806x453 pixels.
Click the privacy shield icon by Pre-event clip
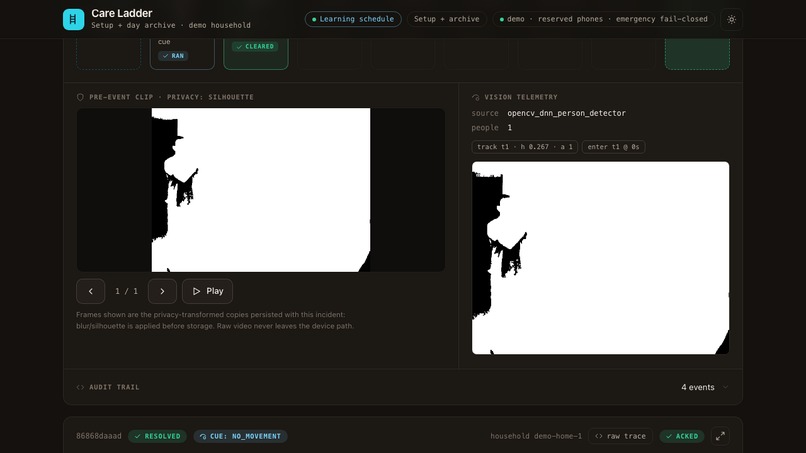(x=80, y=97)
